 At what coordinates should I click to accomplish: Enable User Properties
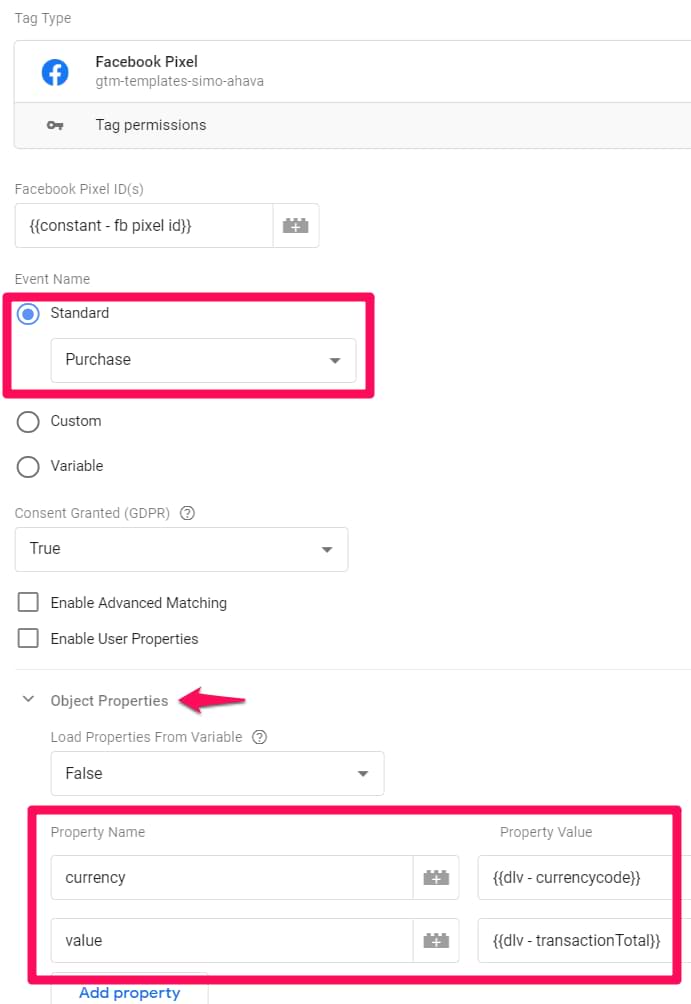click(x=28, y=638)
